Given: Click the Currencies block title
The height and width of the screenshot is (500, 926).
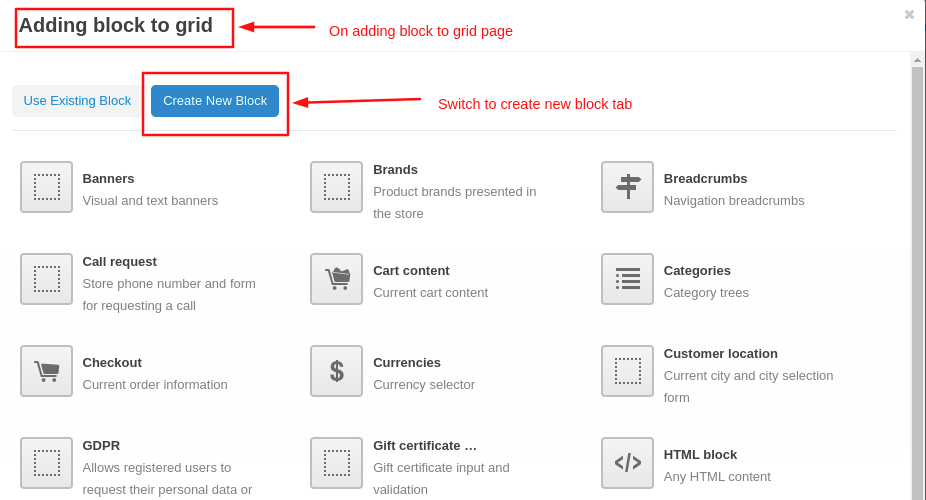Looking at the screenshot, I should [406, 363].
